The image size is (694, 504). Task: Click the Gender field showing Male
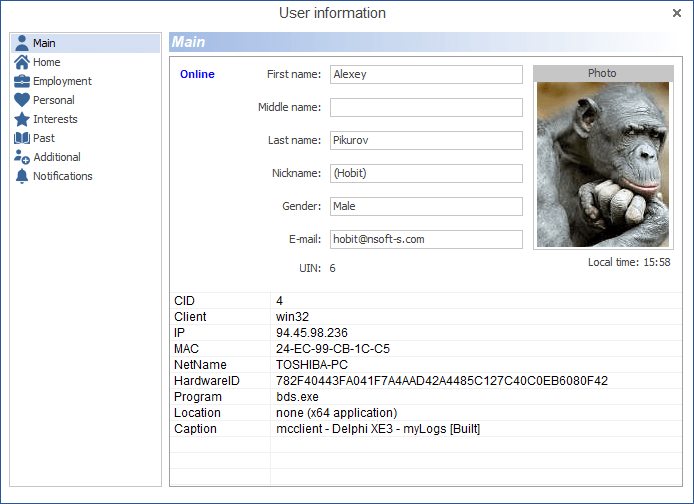[426, 207]
